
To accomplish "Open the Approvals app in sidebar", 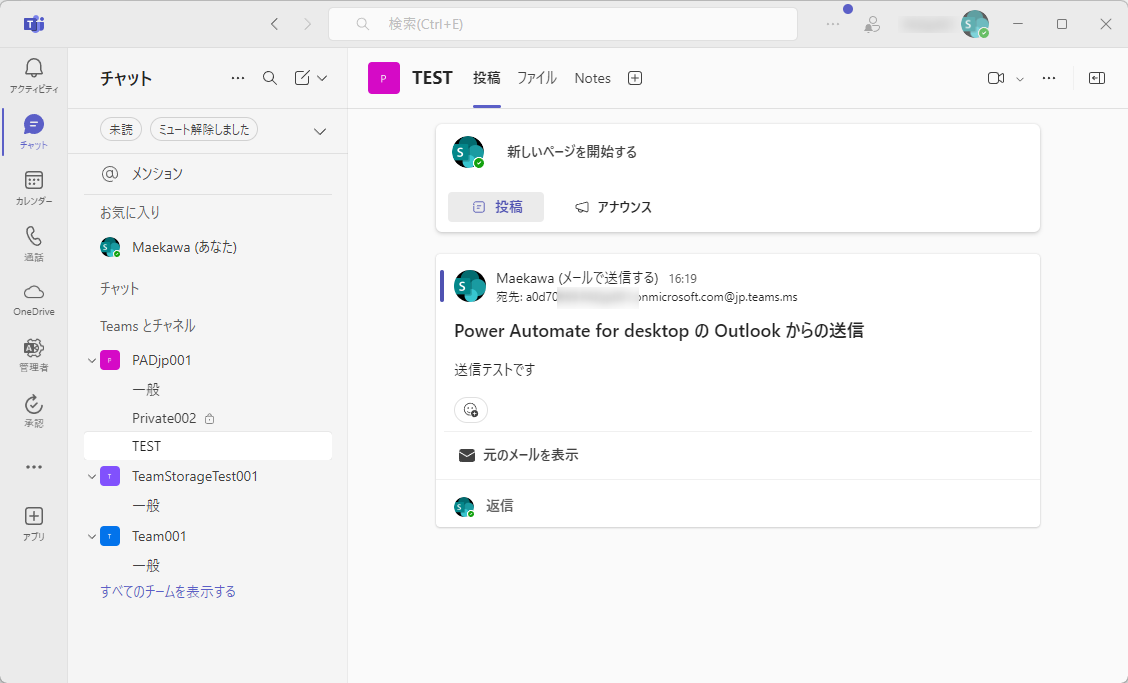I will coord(34,411).
